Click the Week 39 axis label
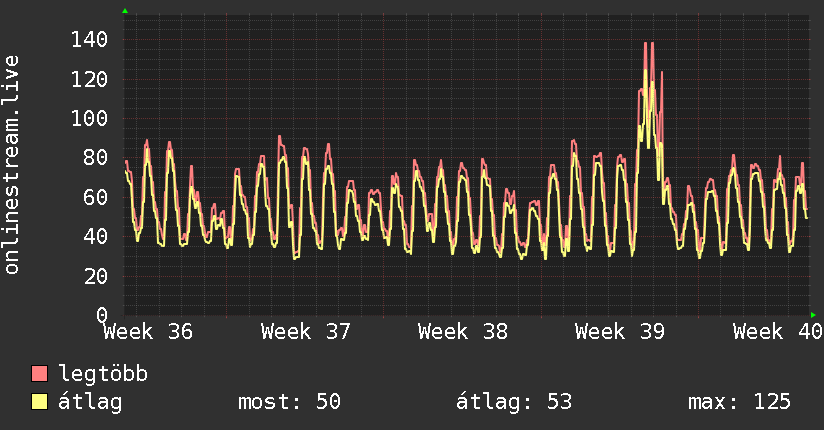This screenshot has height=430, width=824. tap(620, 332)
